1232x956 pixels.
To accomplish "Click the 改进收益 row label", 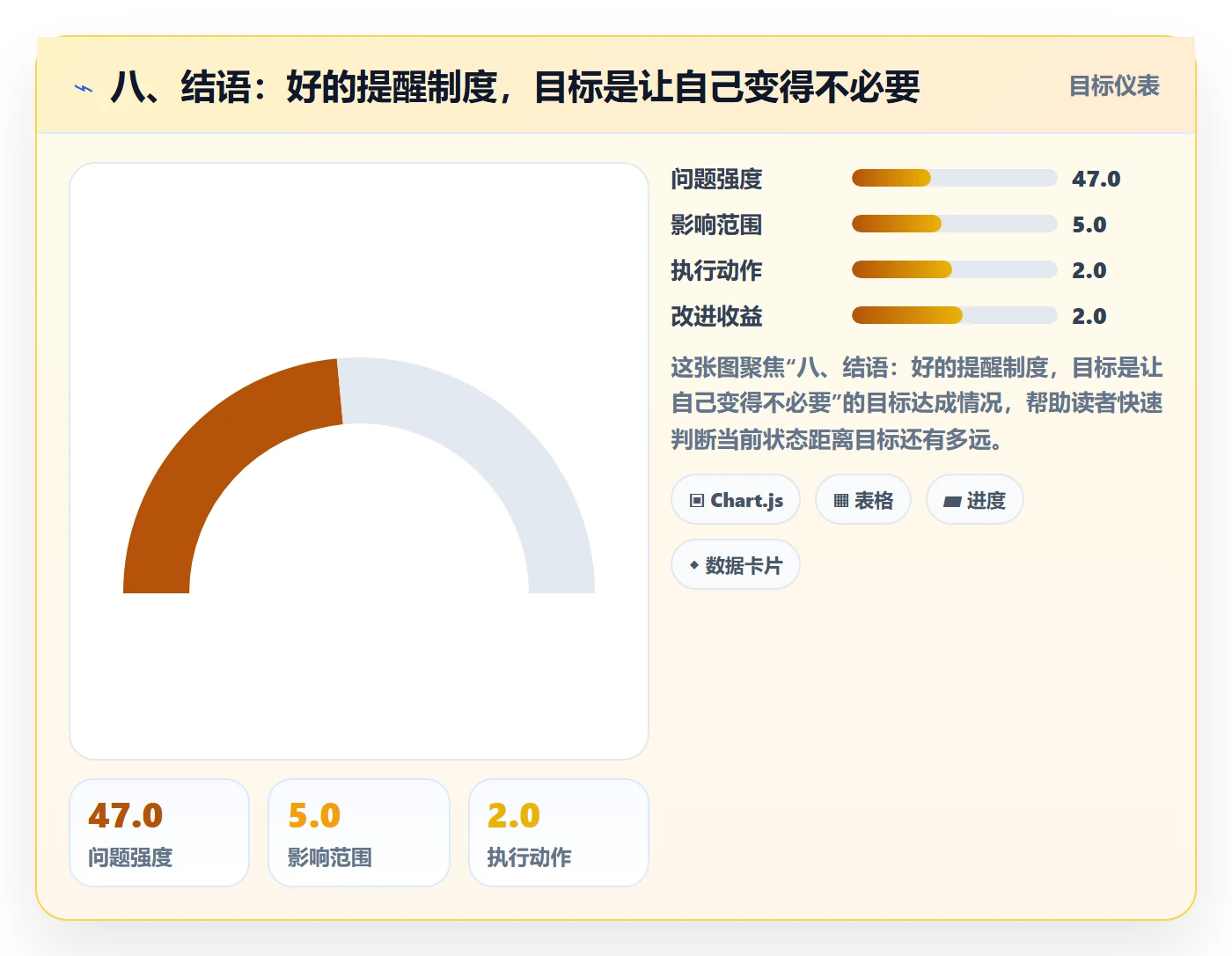I will 716,316.
